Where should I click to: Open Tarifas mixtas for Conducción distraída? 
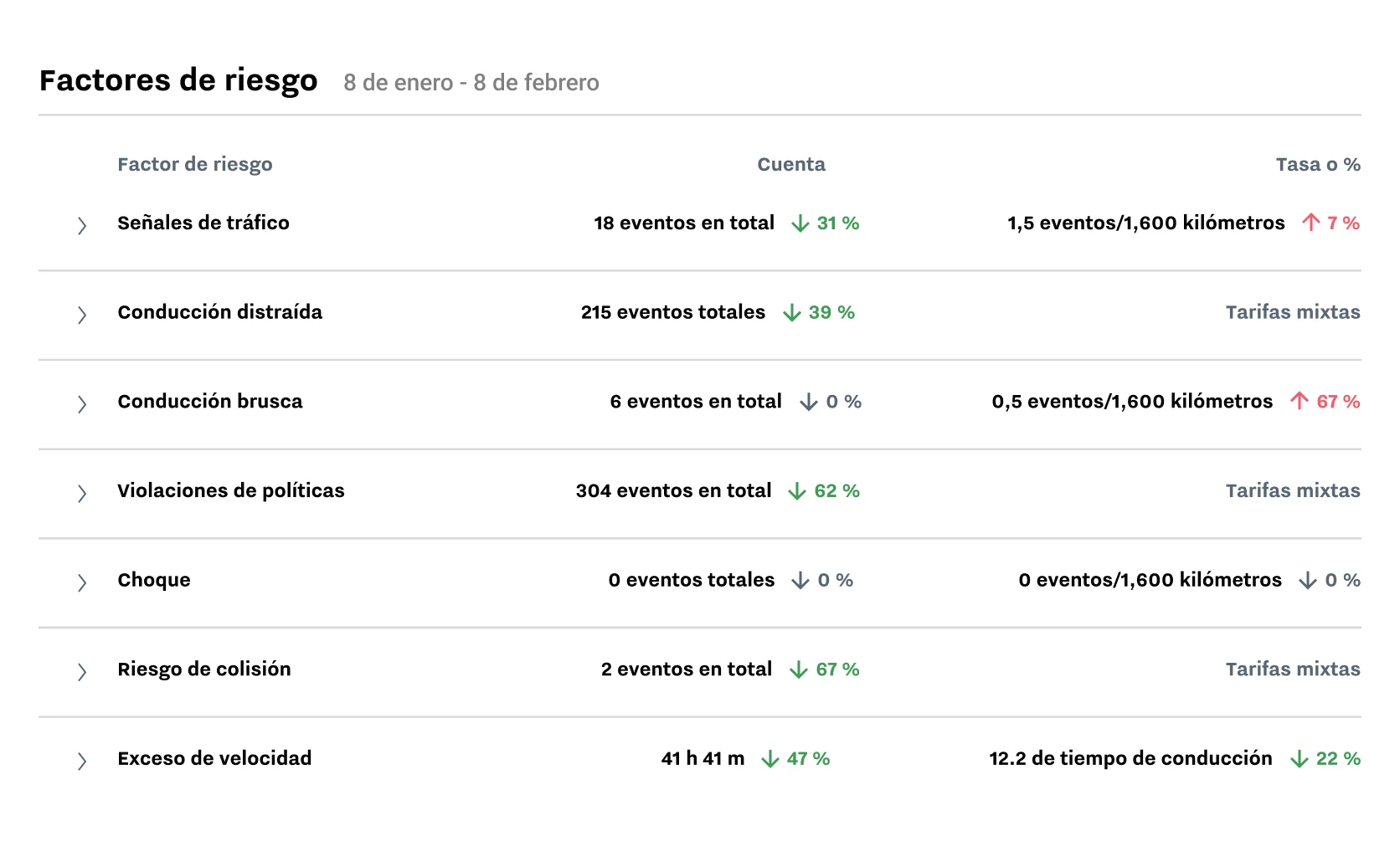point(1293,313)
